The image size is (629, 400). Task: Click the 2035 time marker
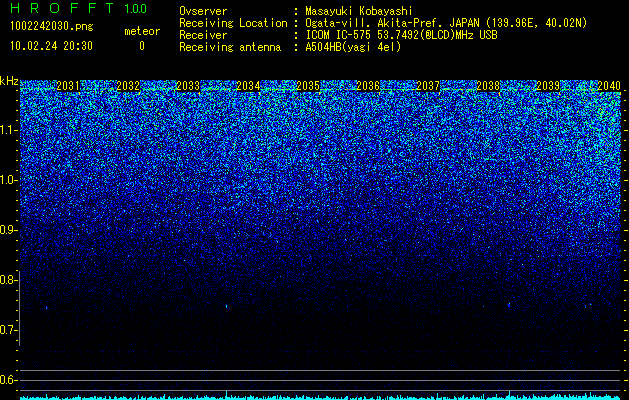(308, 86)
